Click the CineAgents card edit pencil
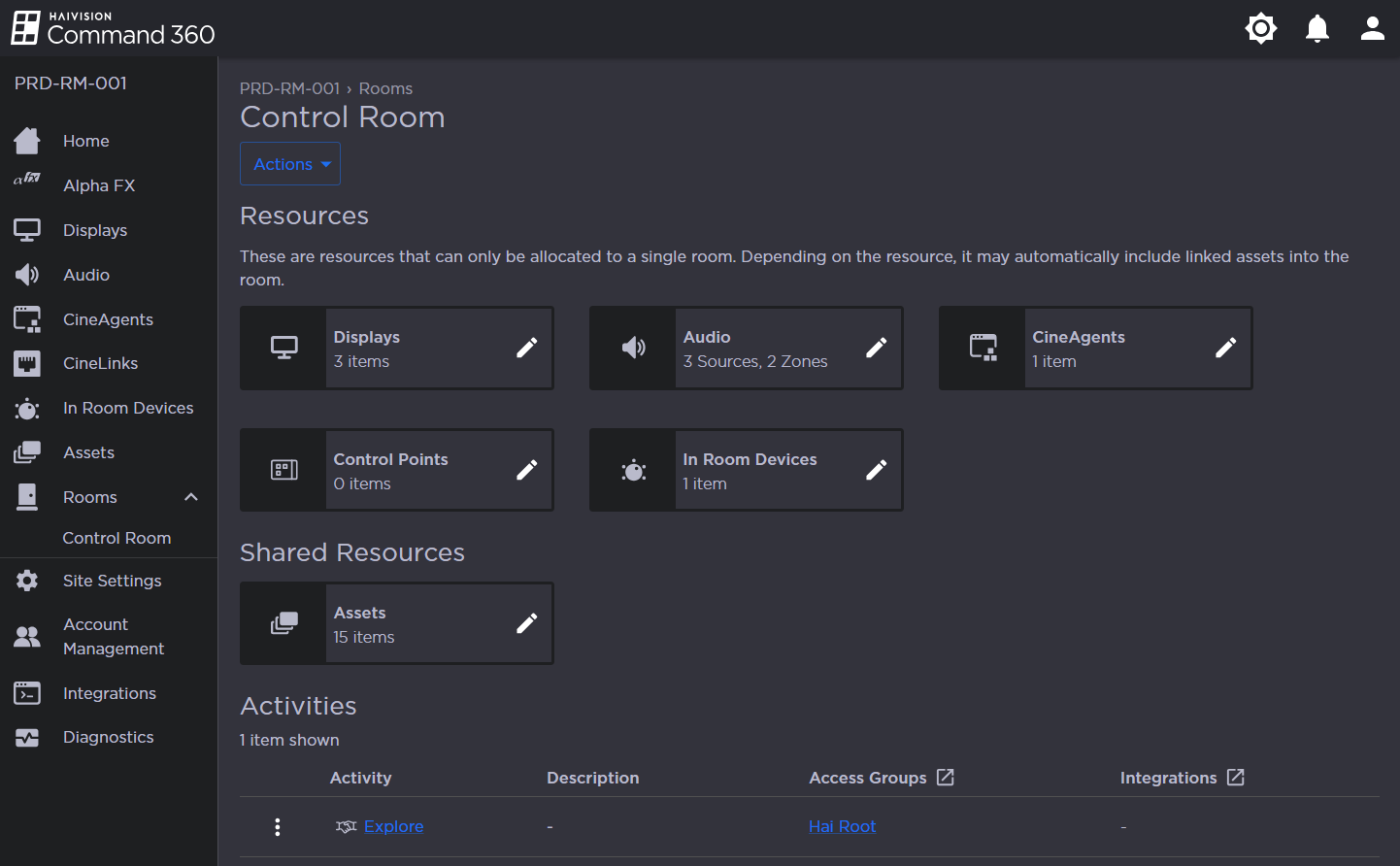This screenshot has height=866, width=1400. click(x=1225, y=348)
